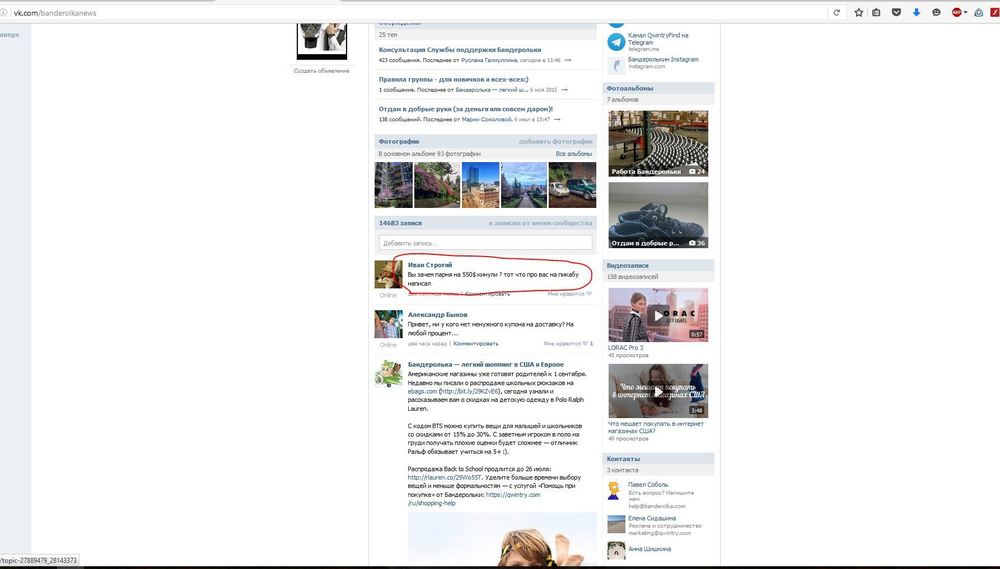Expand the Adblock Plus dropdown arrow

tap(966, 12)
